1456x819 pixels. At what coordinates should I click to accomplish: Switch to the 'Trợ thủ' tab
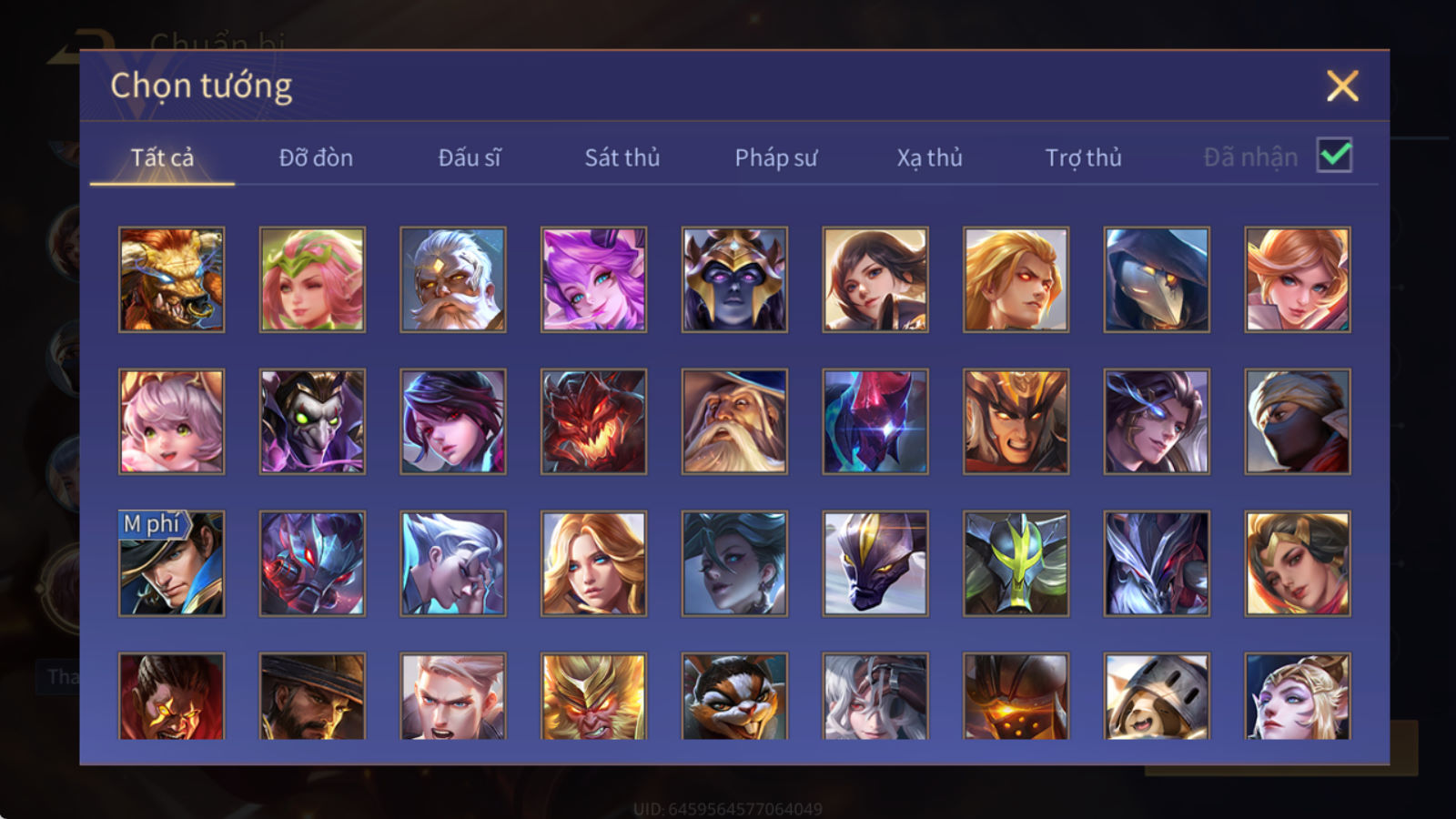(x=1083, y=157)
